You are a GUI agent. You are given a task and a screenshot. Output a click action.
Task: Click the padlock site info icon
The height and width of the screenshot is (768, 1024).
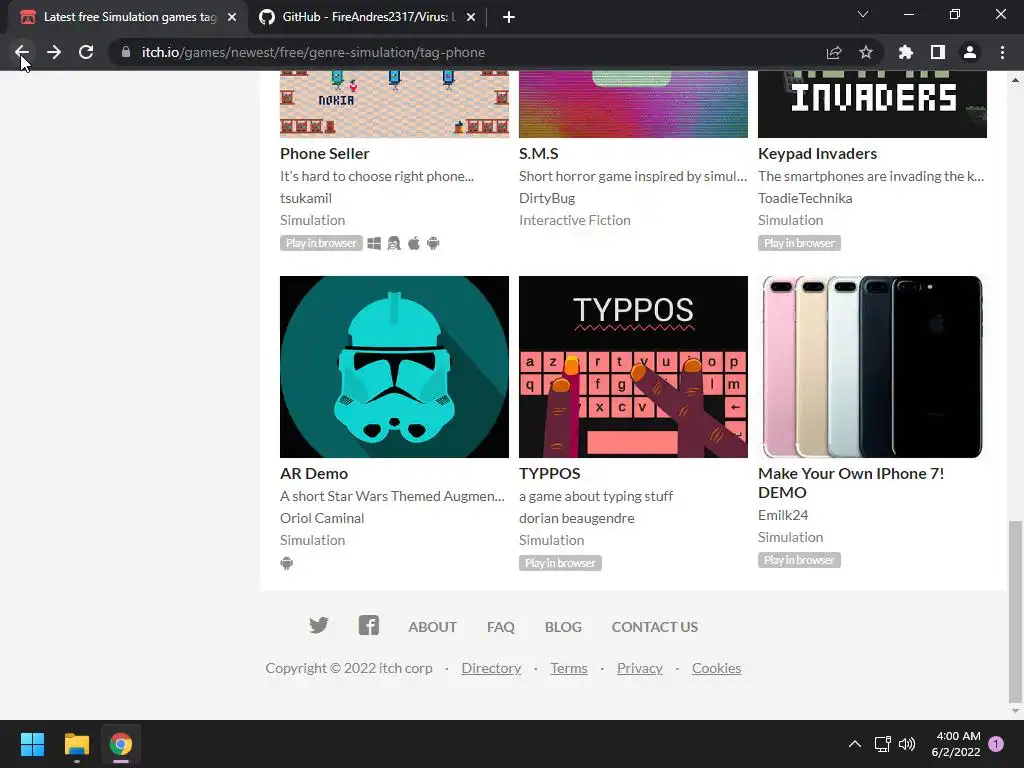pos(126,52)
